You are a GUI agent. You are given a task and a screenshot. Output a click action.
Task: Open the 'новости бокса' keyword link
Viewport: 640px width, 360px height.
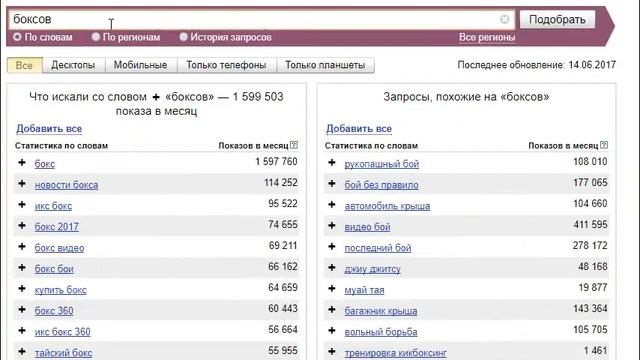(67, 185)
